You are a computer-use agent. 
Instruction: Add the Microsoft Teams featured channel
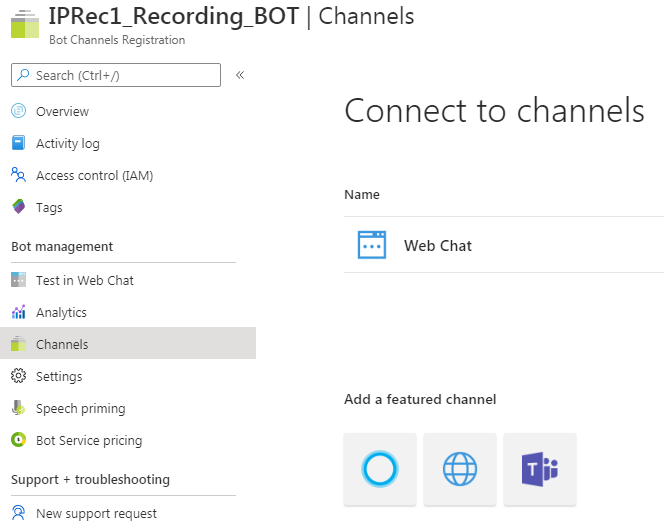[x=540, y=469]
